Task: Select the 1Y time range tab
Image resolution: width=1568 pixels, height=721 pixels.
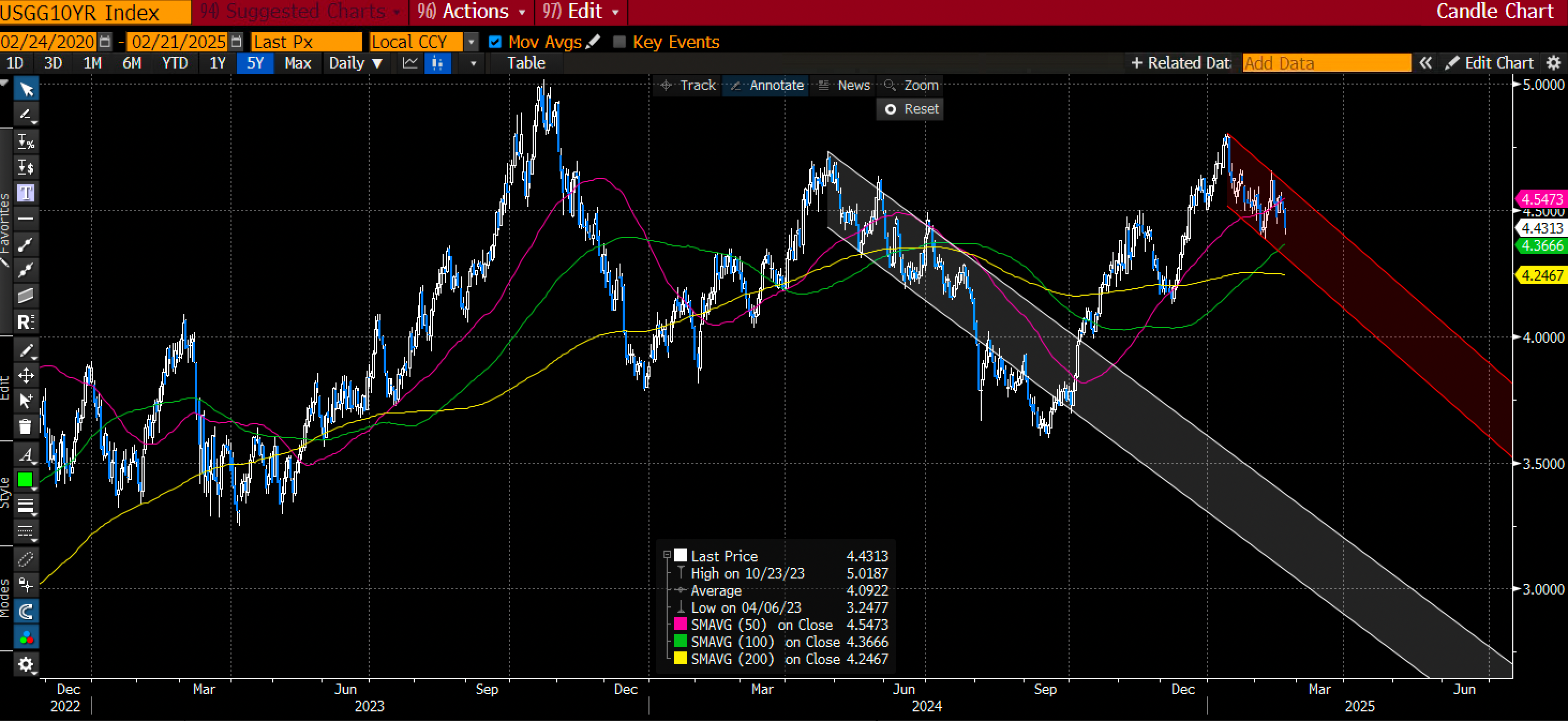Action: click(x=218, y=63)
